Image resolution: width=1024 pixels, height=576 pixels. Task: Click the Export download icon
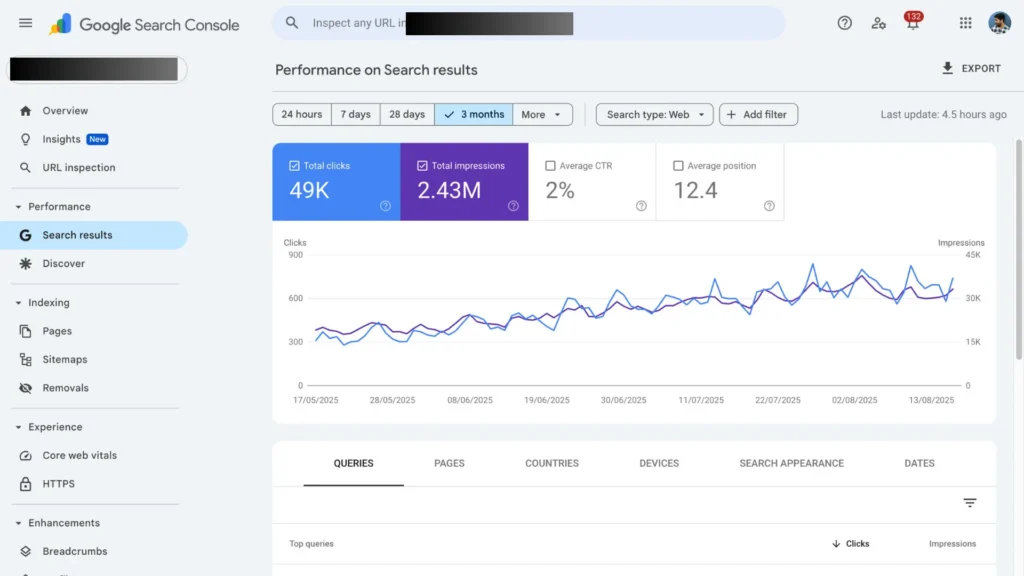[x=947, y=68]
